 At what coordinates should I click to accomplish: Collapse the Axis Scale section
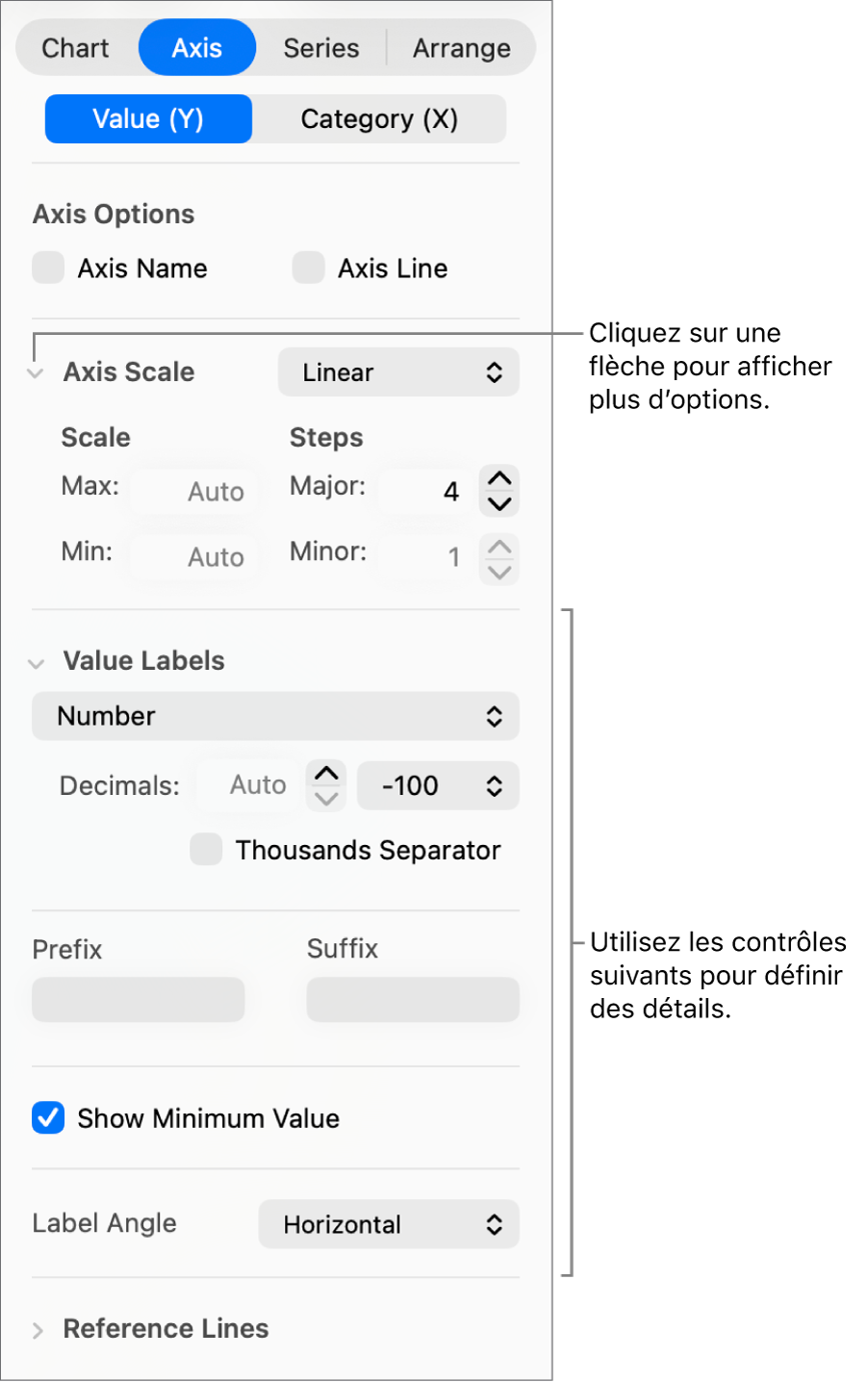coord(35,372)
